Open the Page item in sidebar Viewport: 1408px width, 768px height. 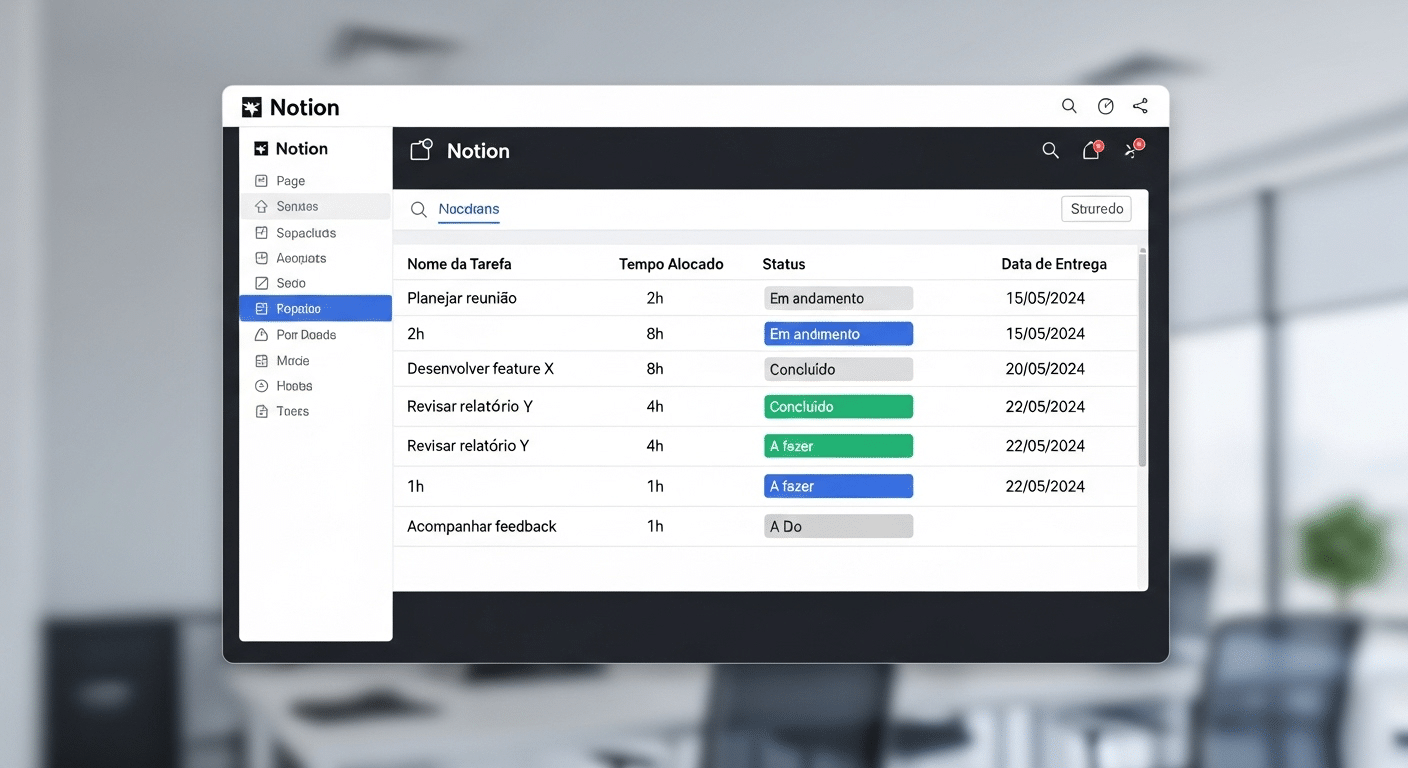[290, 181]
